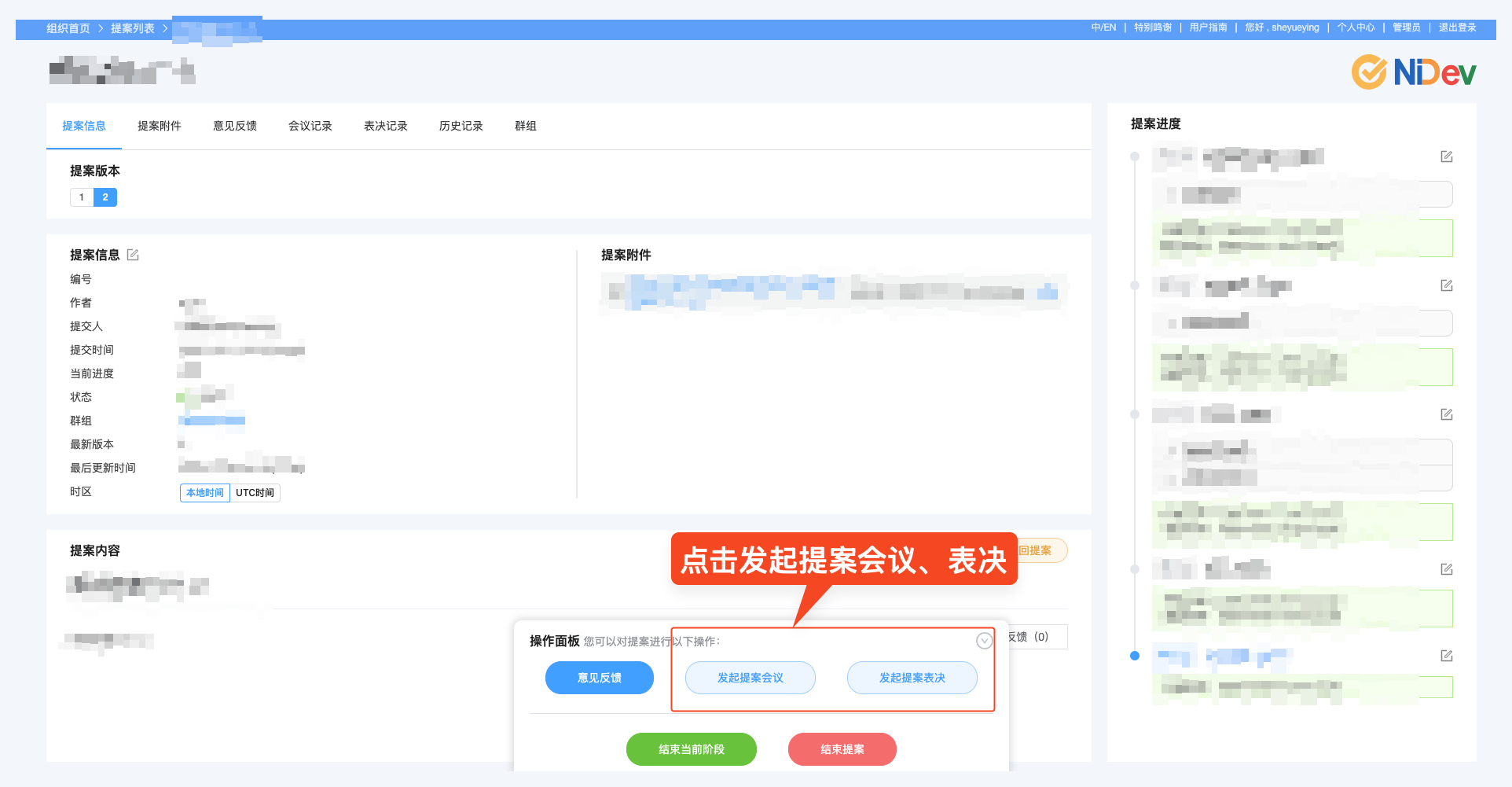Edit the fourth stage in 提案进度 timeline
Image resolution: width=1512 pixels, height=787 pixels.
tap(1447, 568)
